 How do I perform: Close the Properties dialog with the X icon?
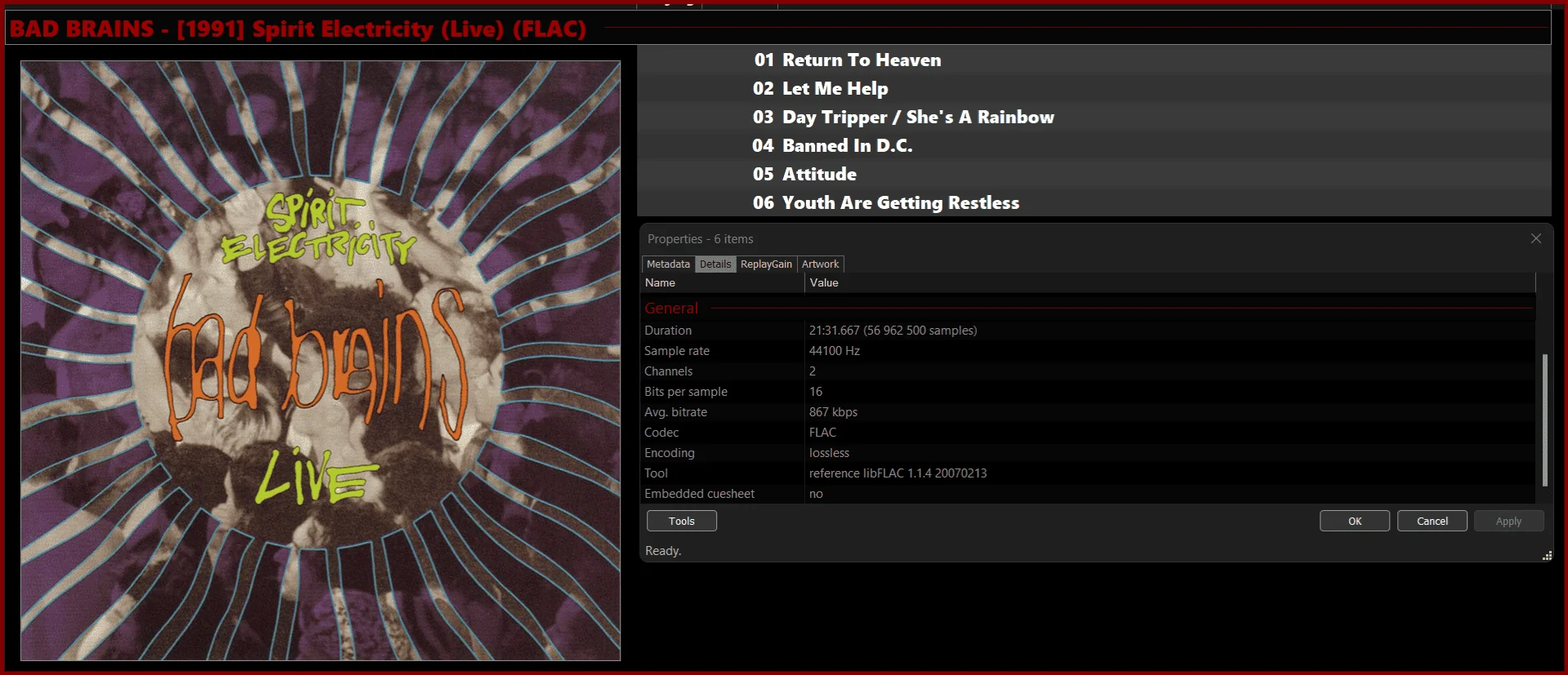tap(1535, 238)
